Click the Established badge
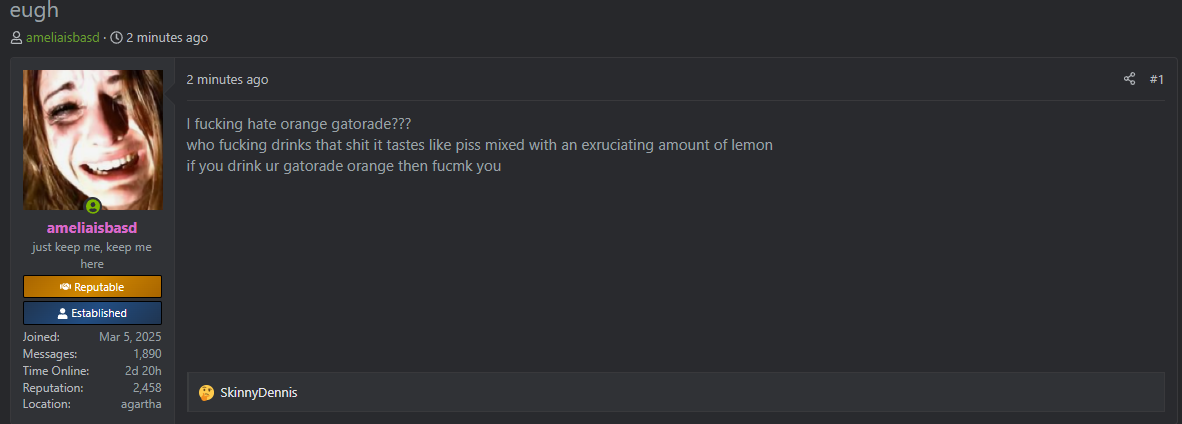This screenshot has width=1182, height=424. click(92, 313)
